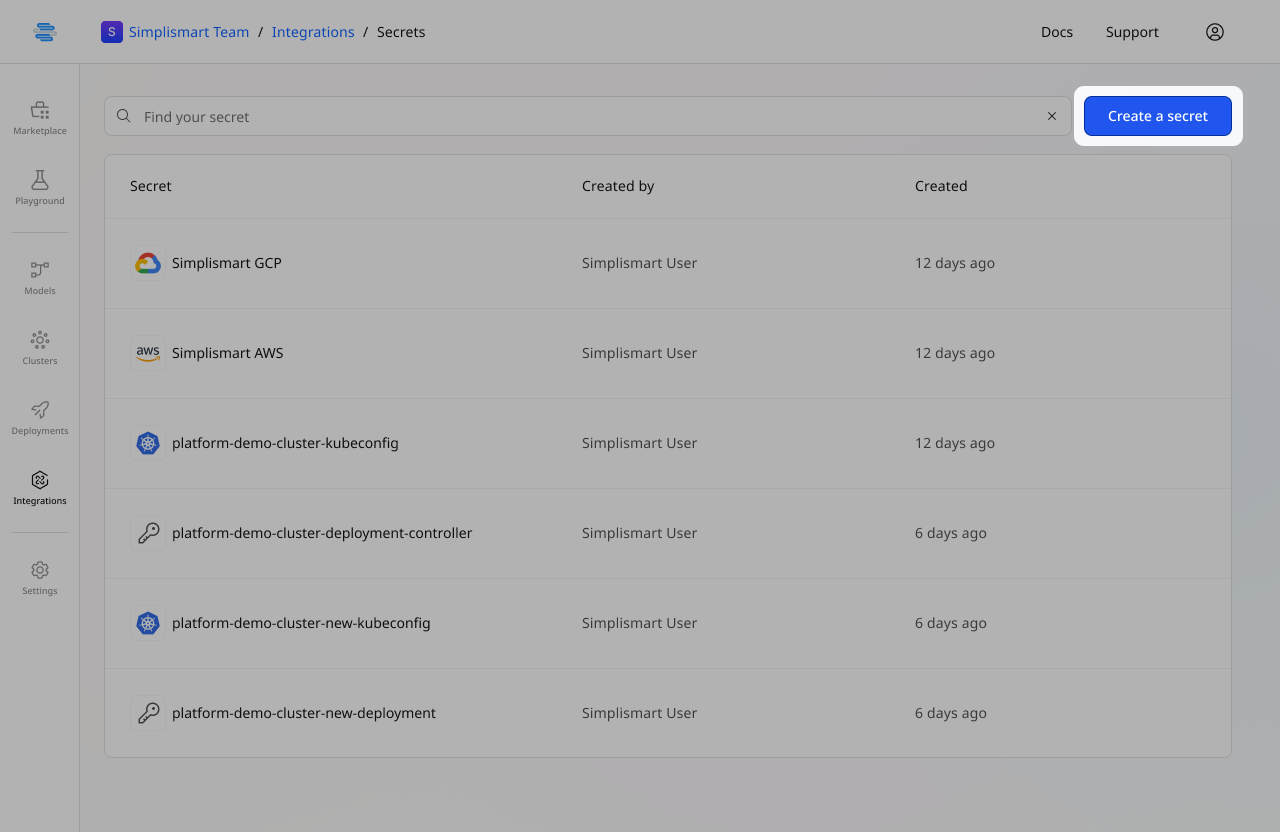Click the AWS icon for Simplismart AWS
1280x832 pixels.
coord(148,353)
